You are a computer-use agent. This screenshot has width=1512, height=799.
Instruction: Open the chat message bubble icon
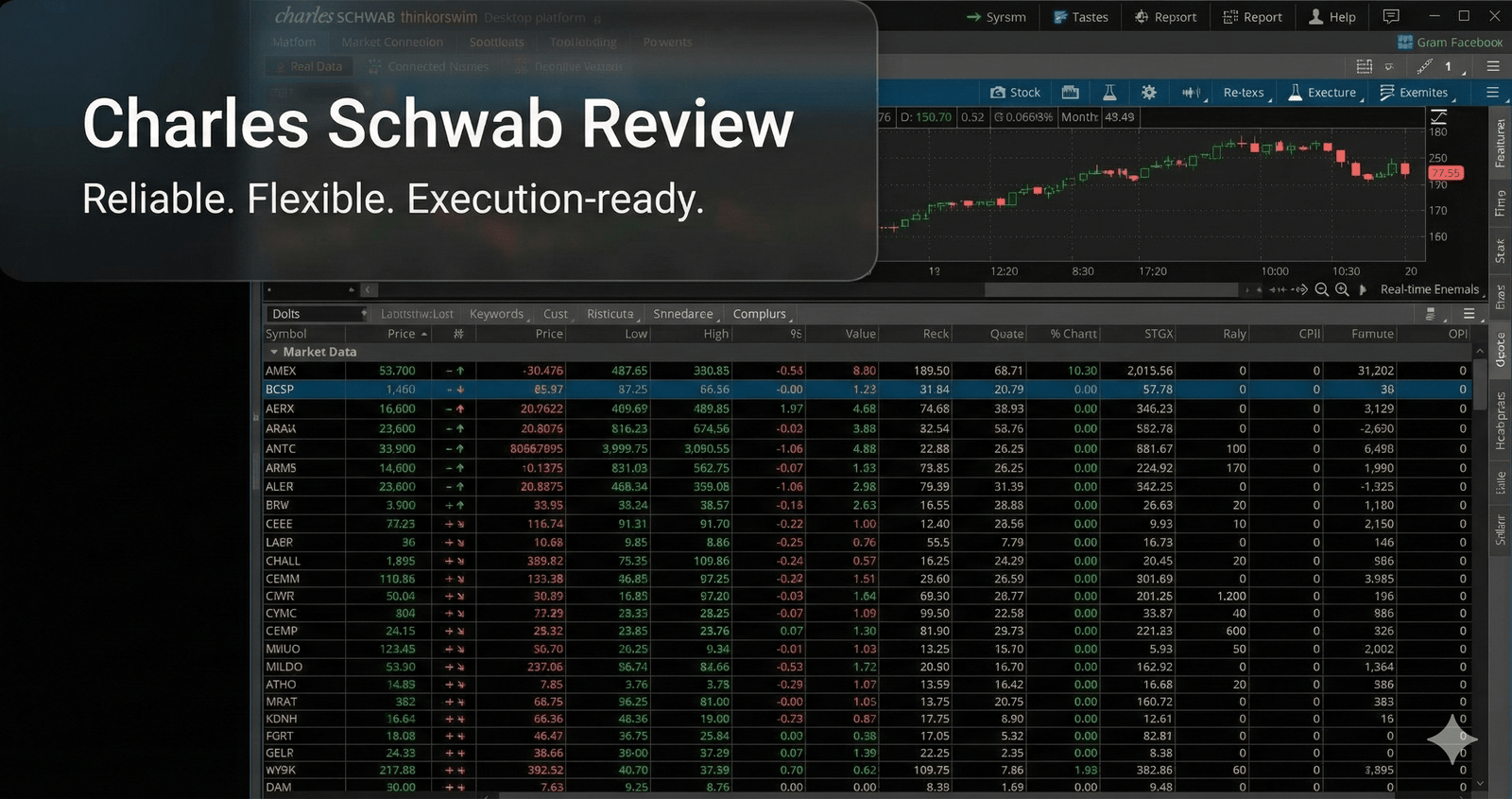pos(1391,16)
